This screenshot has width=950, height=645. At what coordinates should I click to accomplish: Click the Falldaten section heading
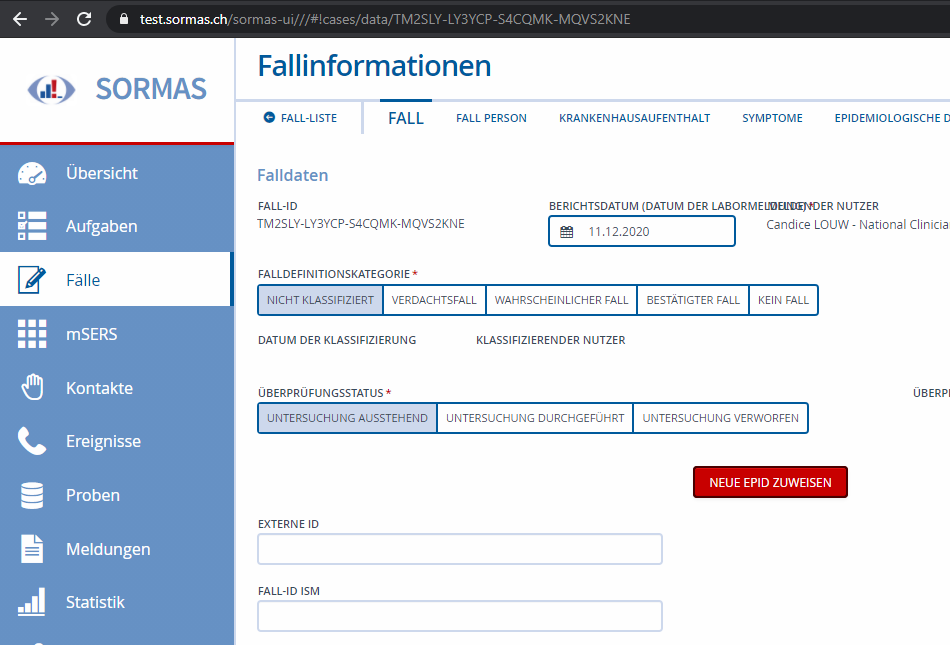(293, 176)
